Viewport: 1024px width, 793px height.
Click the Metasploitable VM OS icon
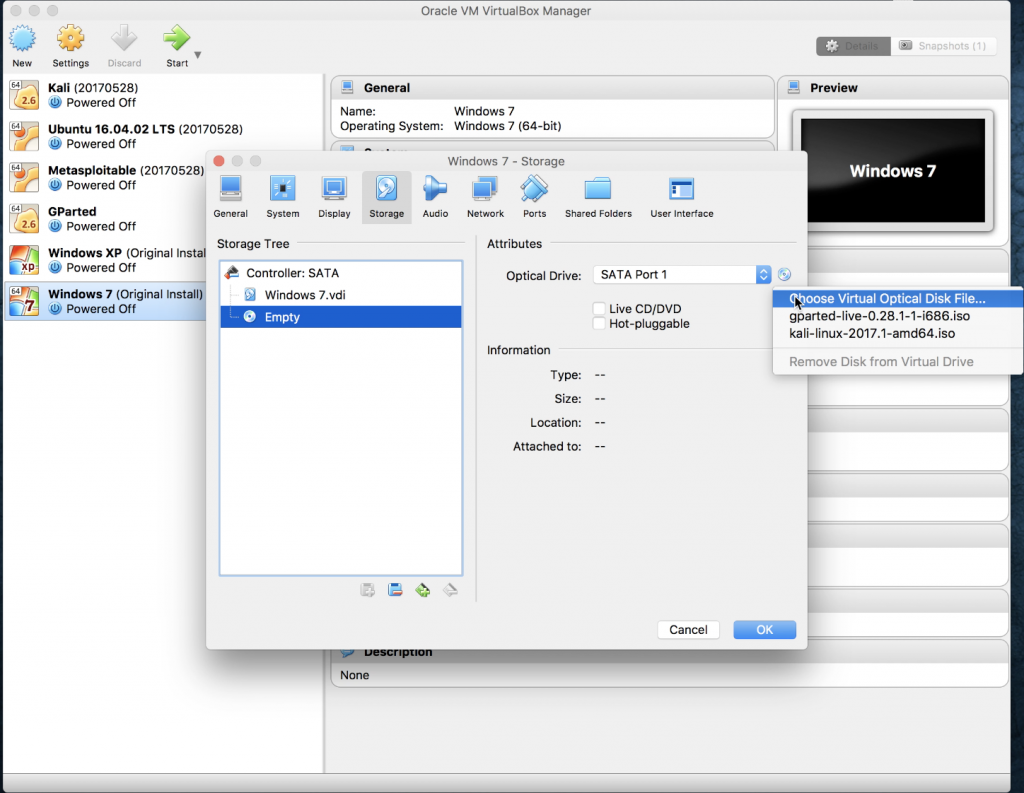24,177
